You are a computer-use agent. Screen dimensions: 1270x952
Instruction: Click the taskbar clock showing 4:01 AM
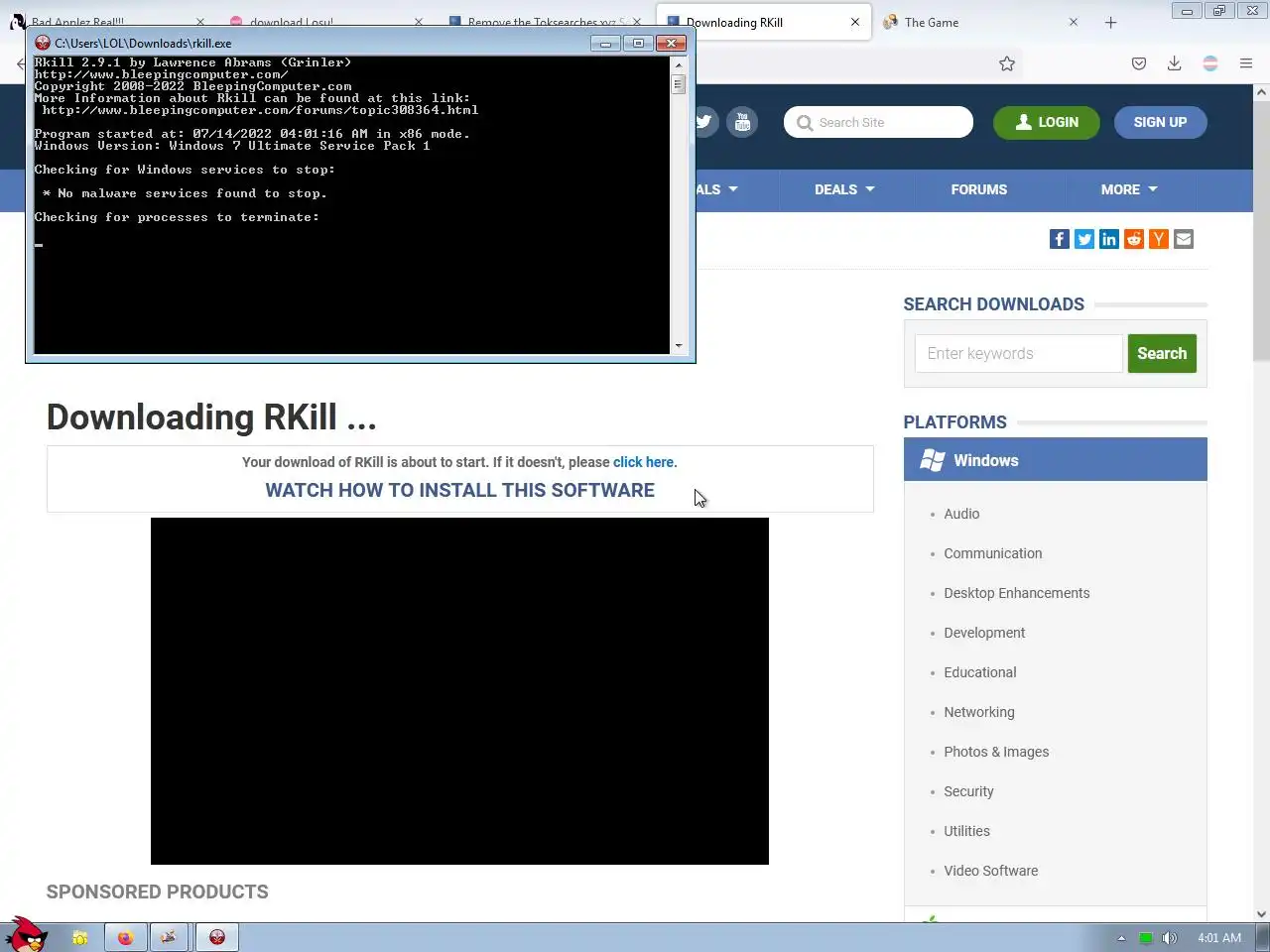click(1218, 938)
